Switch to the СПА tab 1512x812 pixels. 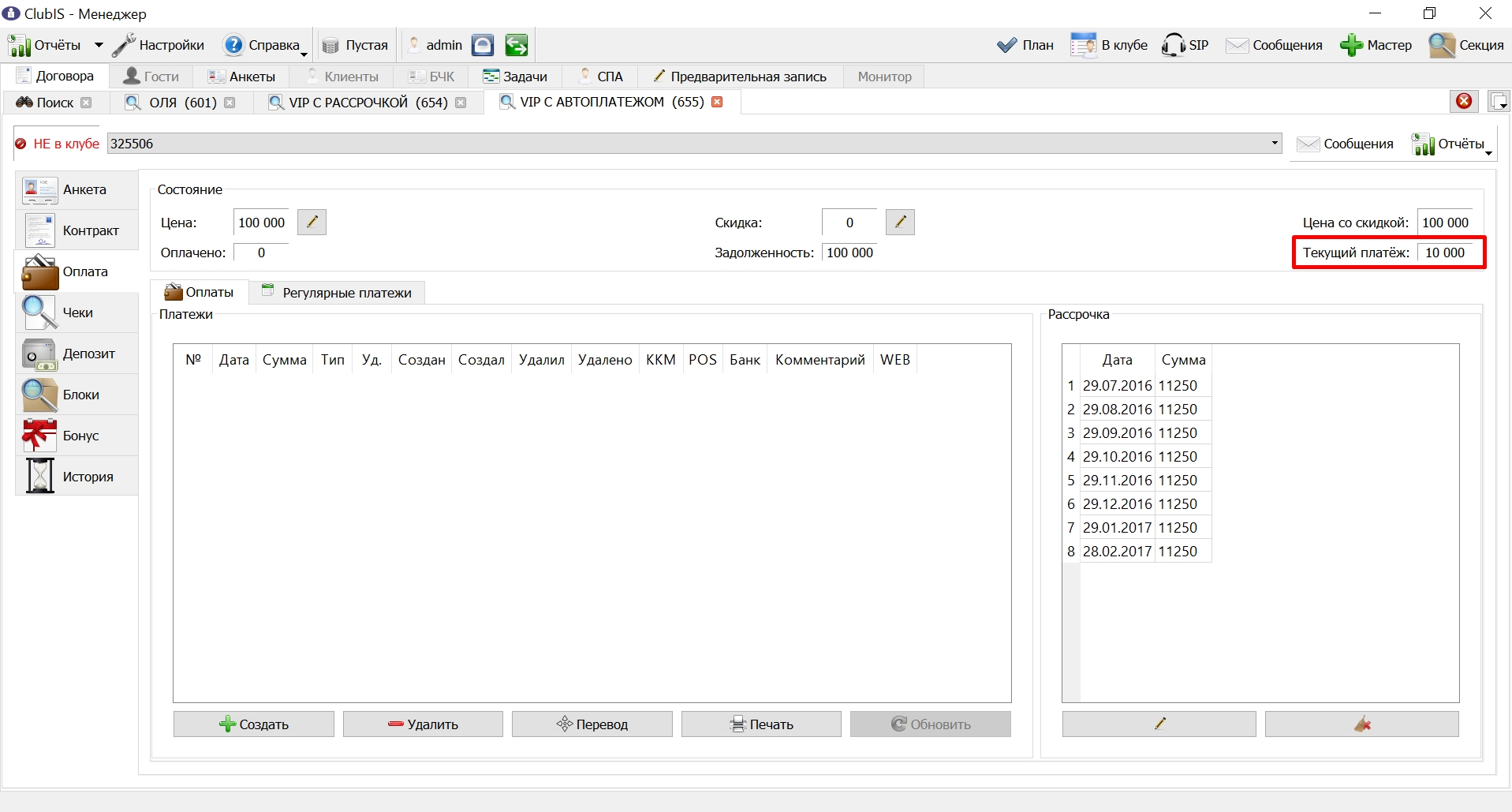click(x=601, y=77)
